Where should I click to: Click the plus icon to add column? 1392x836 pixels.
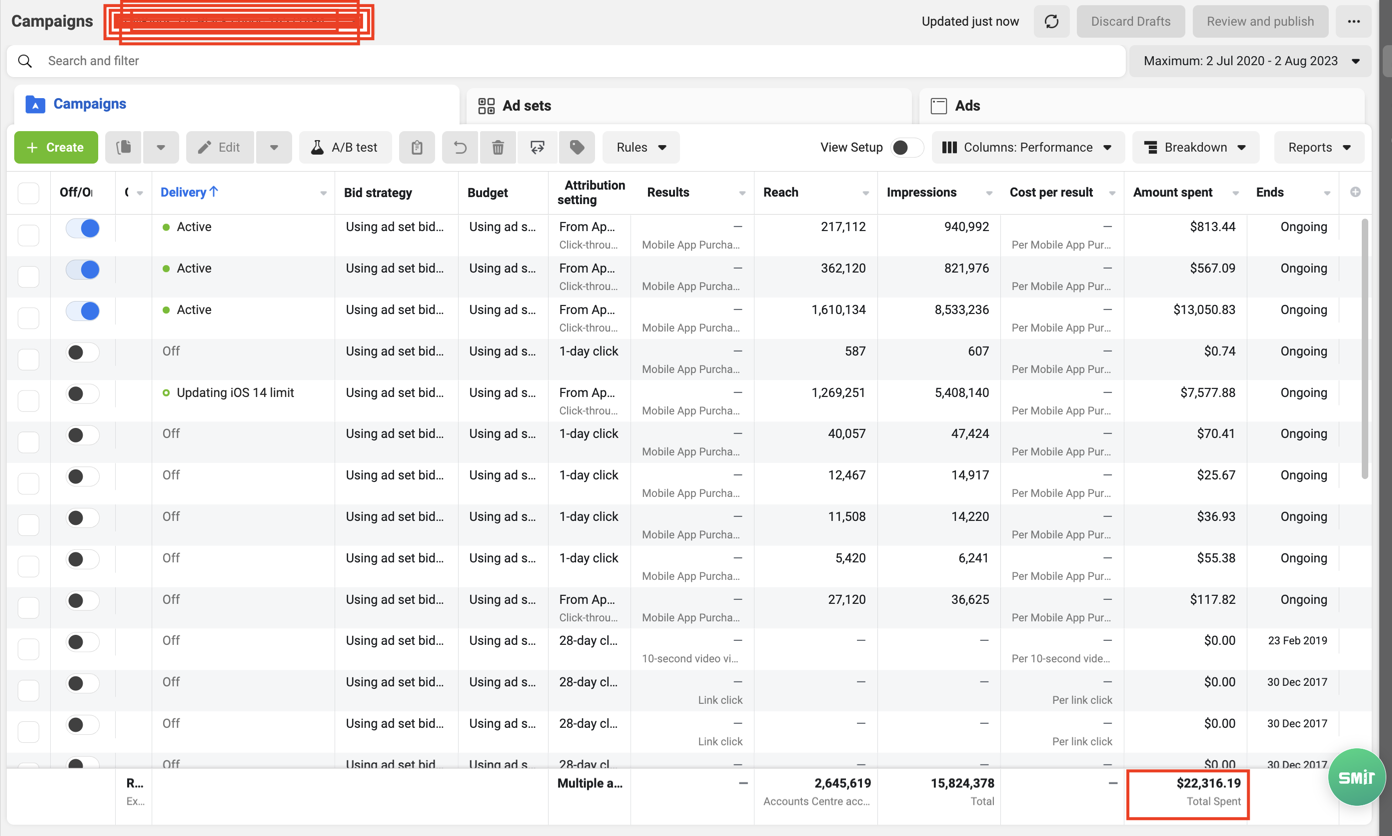point(1355,192)
